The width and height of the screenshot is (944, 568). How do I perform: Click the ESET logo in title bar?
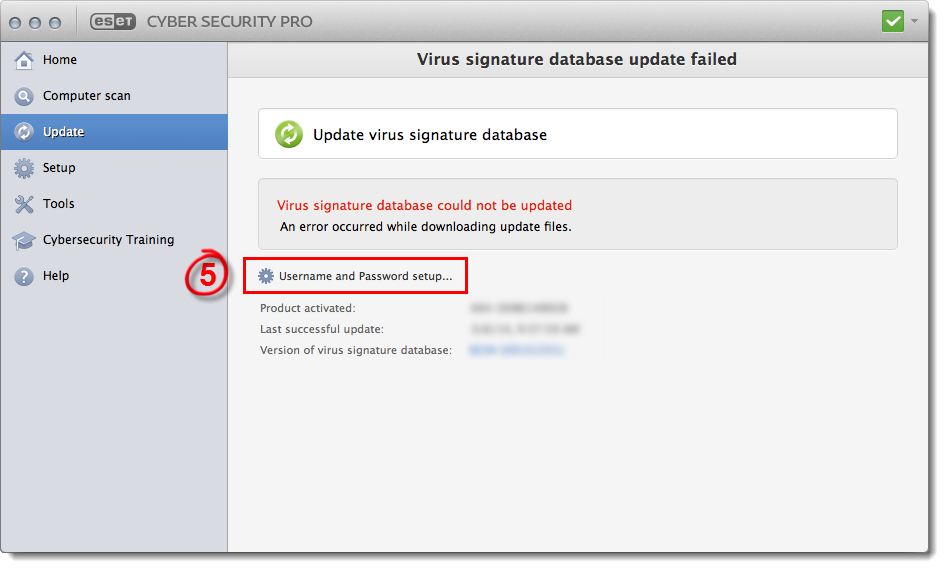click(x=113, y=22)
